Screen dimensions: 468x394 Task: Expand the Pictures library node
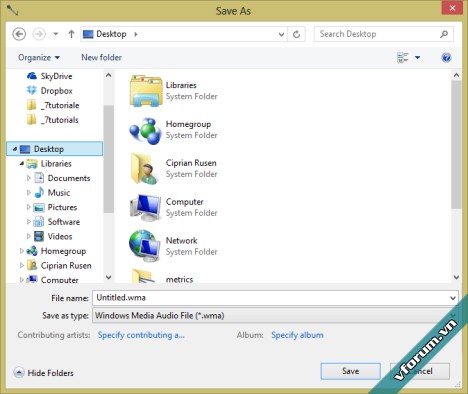click(x=29, y=207)
